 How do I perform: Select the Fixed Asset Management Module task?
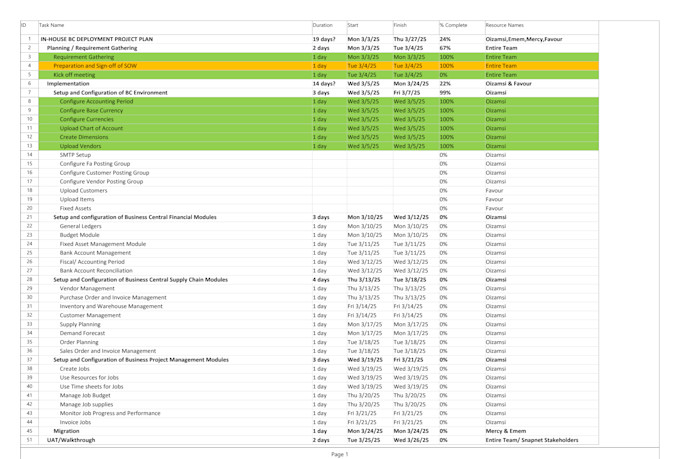103,244
